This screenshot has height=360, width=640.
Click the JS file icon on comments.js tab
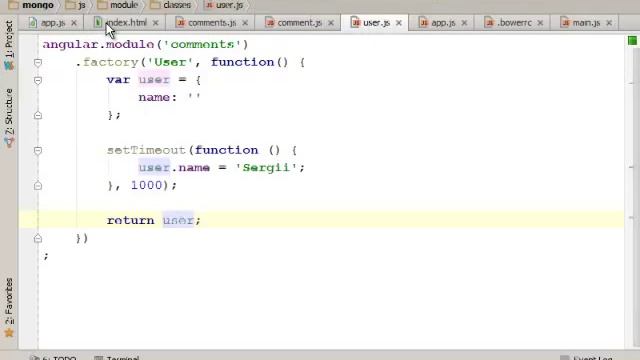(x=180, y=23)
